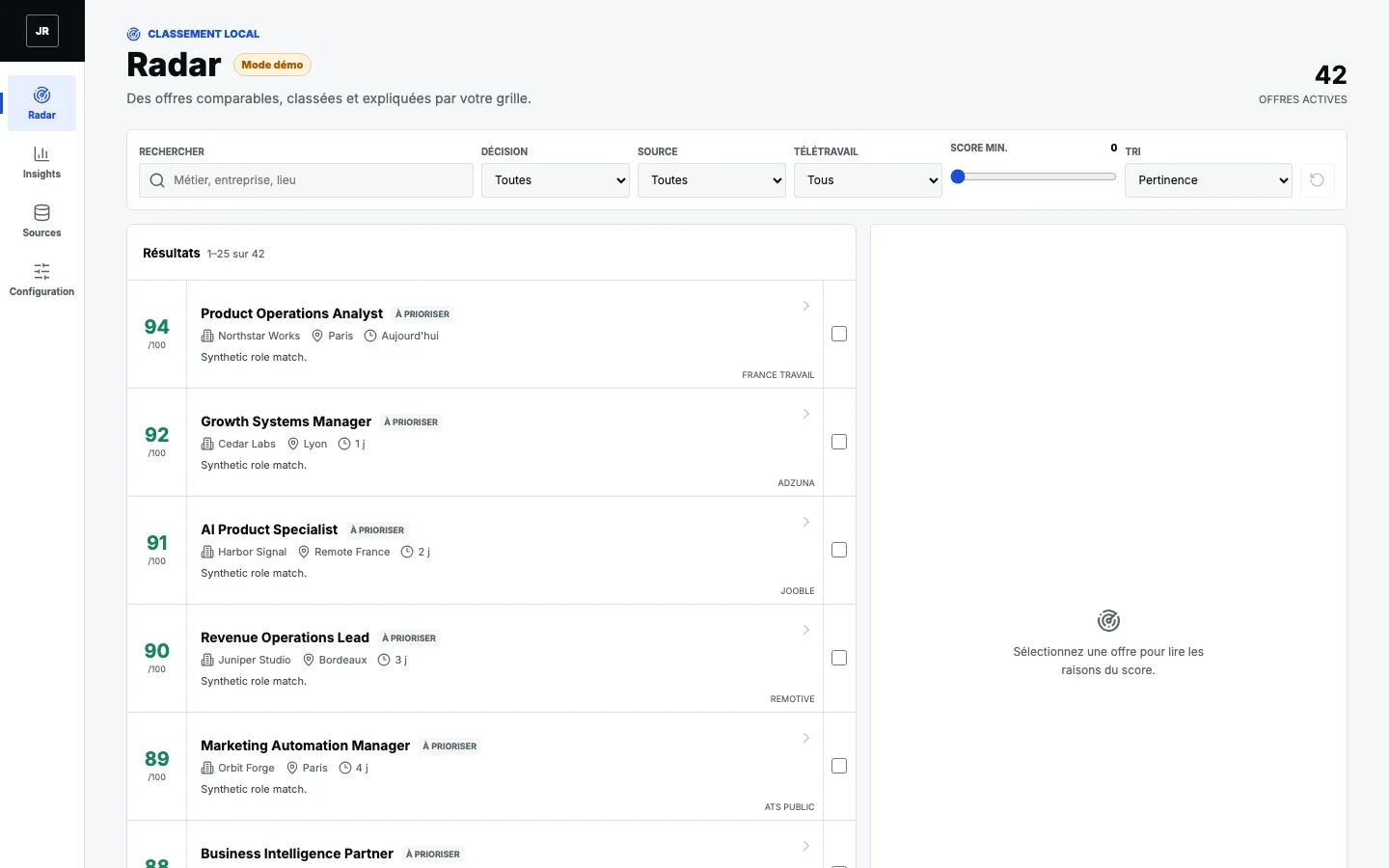Open the Business Intelligence Partner offer title

(297, 854)
